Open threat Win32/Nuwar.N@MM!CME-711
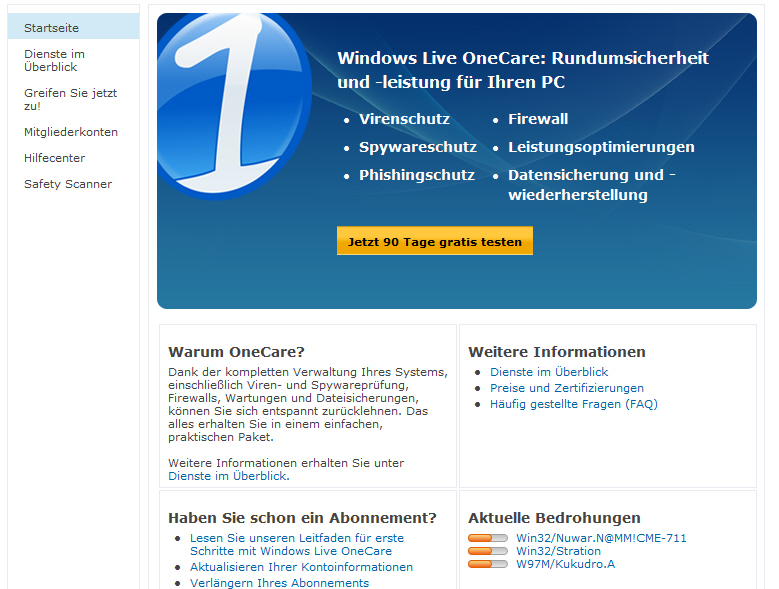The width and height of the screenshot is (779, 589). (x=601, y=538)
